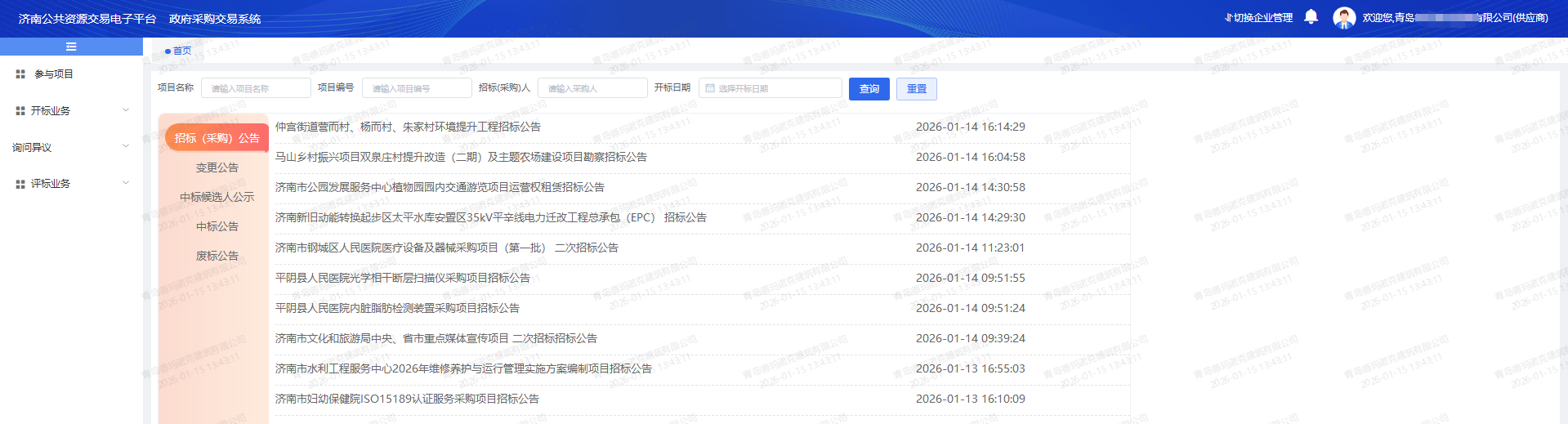Open the 废标公告 tab
The height and width of the screenshot is (424, 1568).
tap(217, 256)
